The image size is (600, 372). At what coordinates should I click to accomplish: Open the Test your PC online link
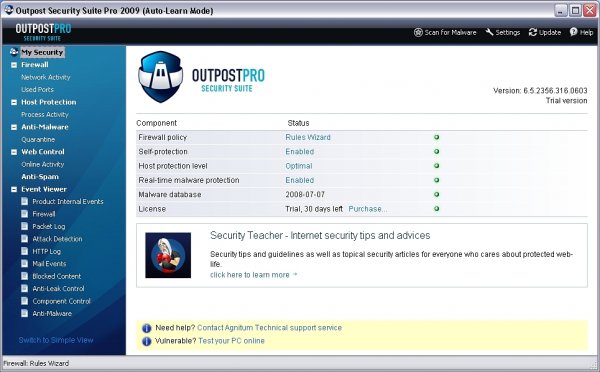point(232,341)
